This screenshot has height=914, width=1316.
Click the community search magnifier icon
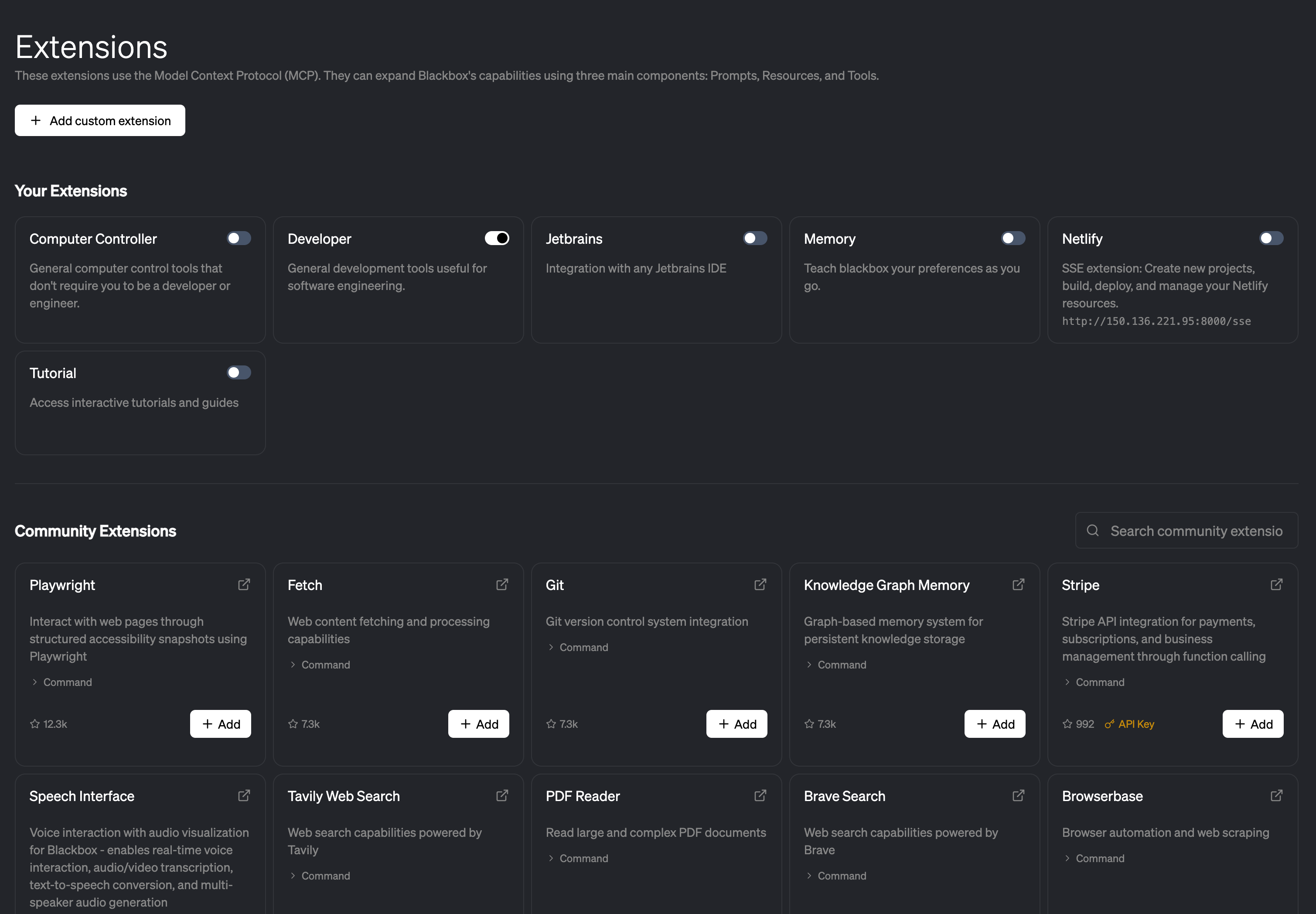(1093, 530)
